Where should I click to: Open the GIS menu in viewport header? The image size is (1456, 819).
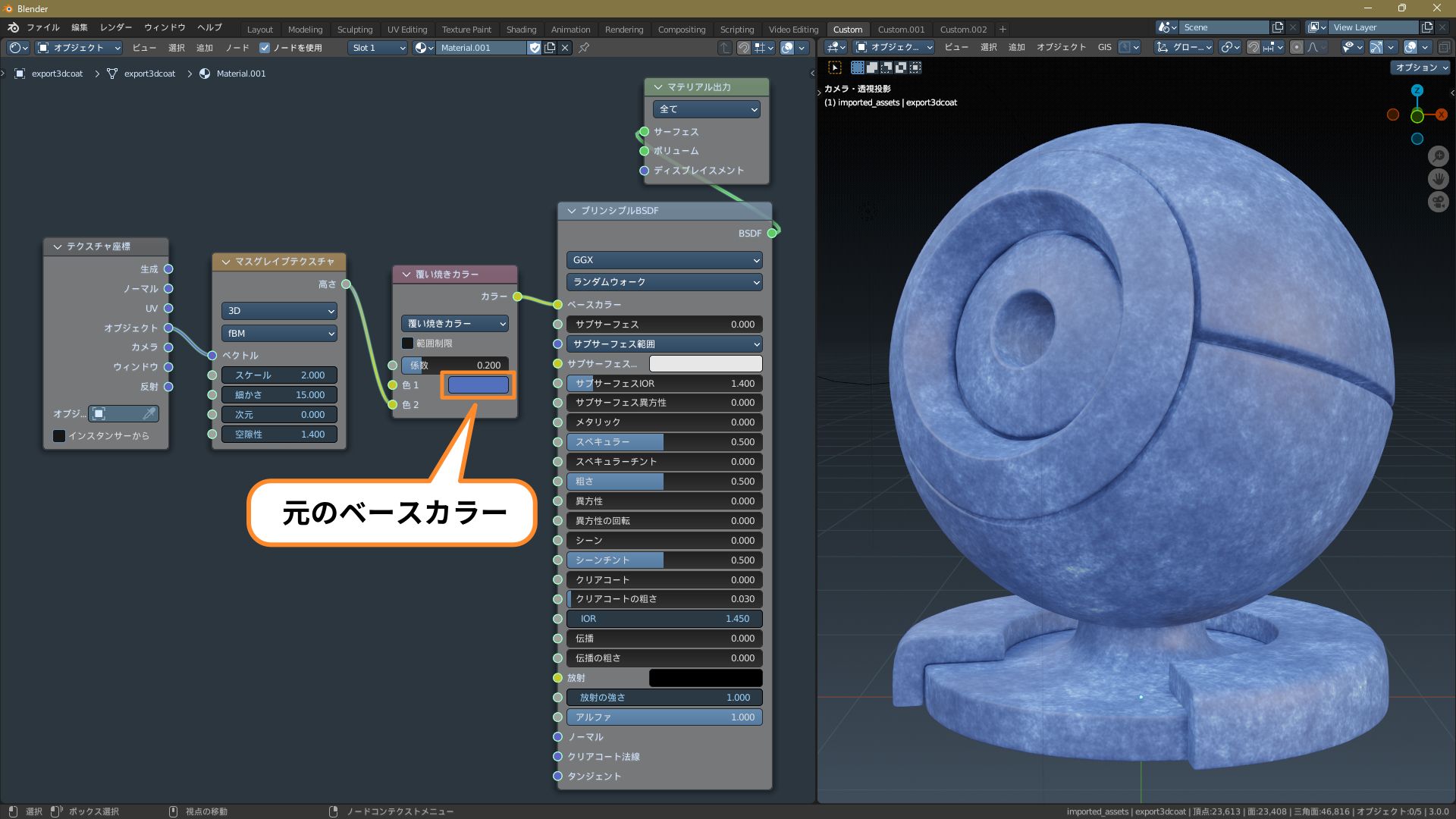coord(1104,47)
